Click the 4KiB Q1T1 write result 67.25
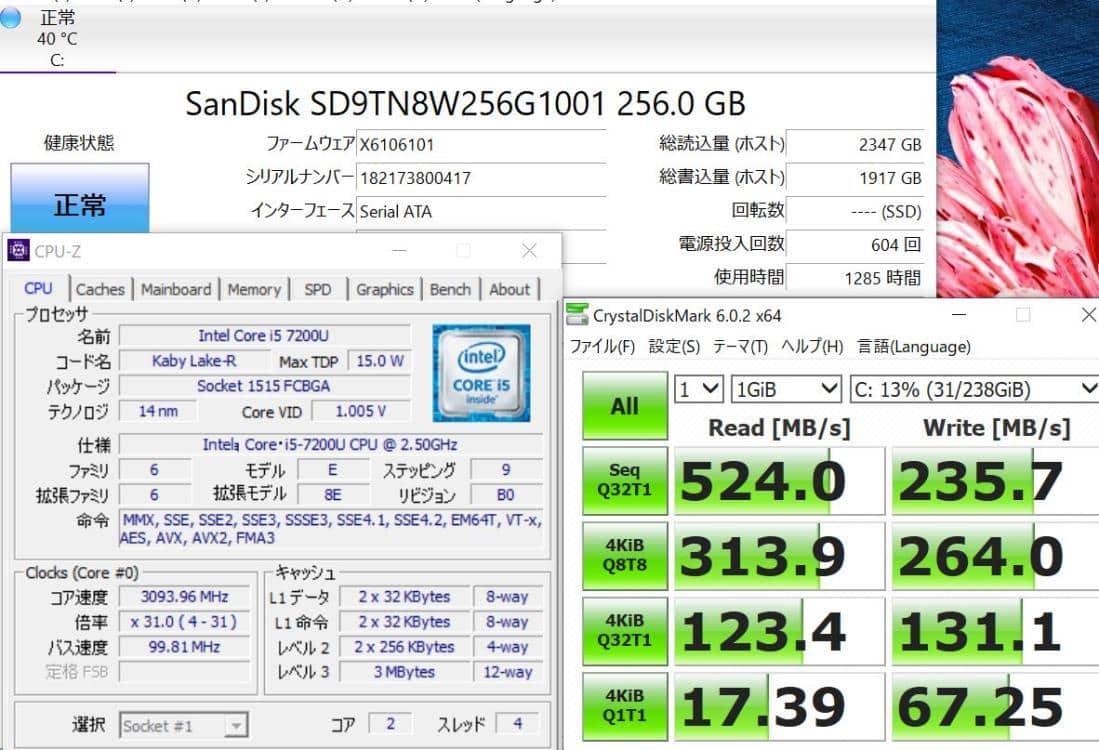This screenshot has height=750, width=1099. pyautogui.click(x=995, y=707)
